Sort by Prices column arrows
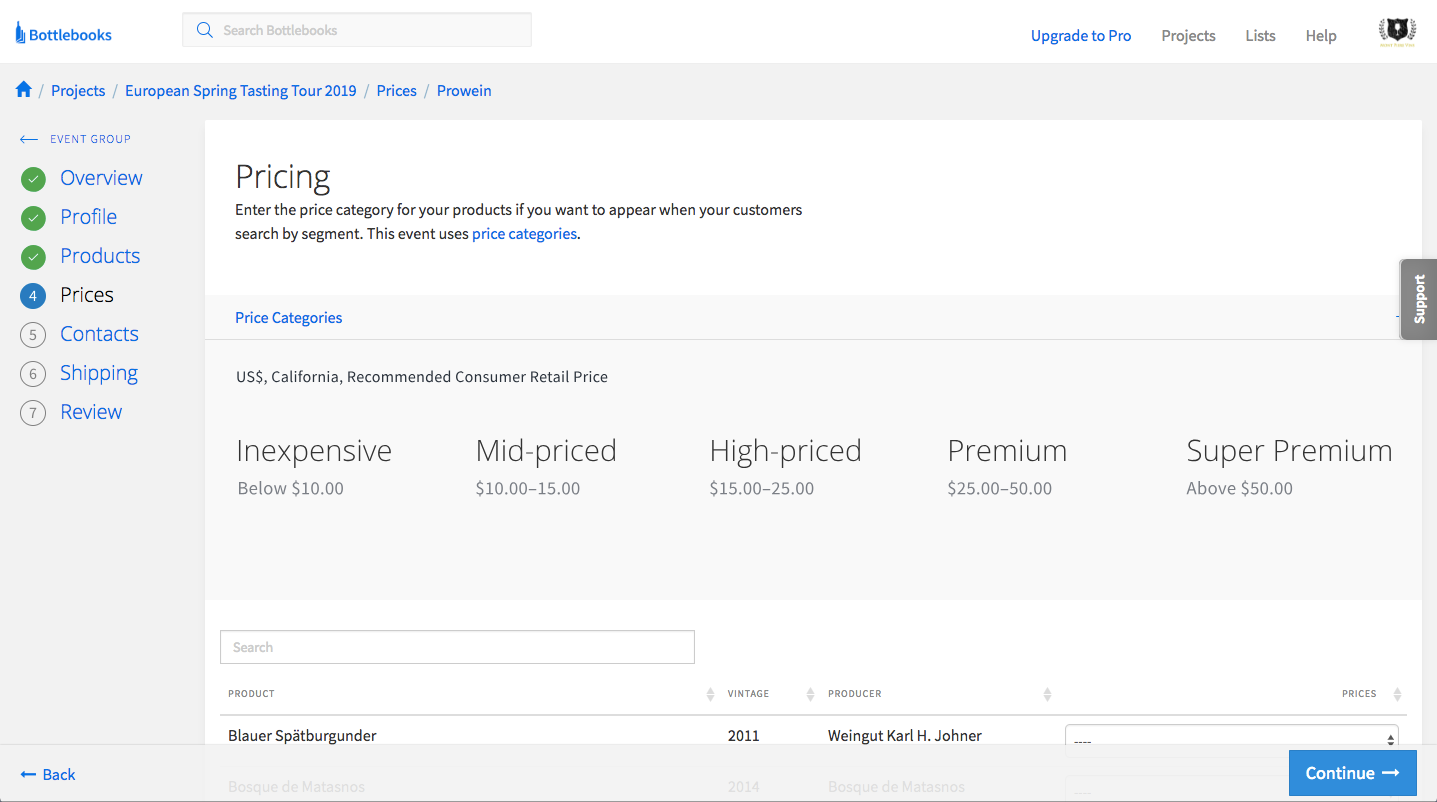 tap(1397, 694)
